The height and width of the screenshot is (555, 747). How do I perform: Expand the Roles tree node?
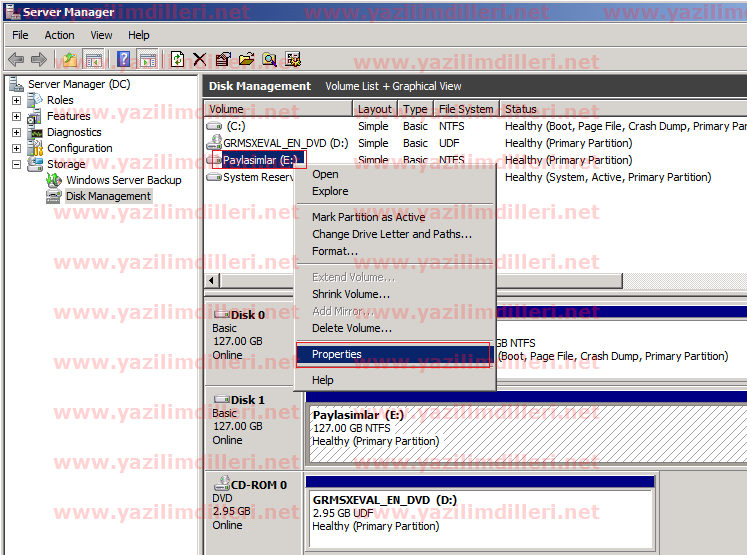pyautogui.click(x=17, y=100)
